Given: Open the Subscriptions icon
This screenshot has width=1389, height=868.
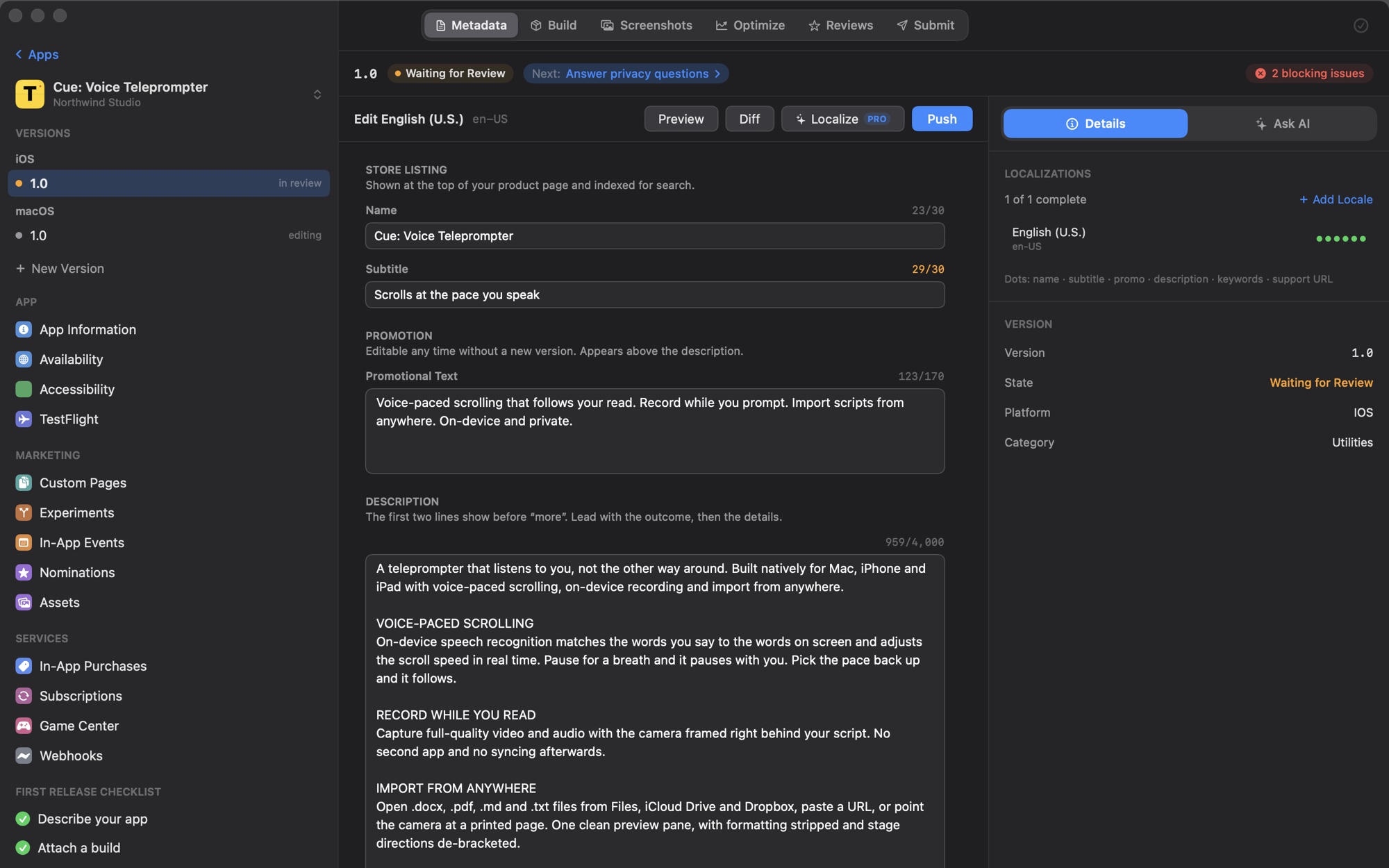Looking at the screenshot, I should [x=24, y=696].
